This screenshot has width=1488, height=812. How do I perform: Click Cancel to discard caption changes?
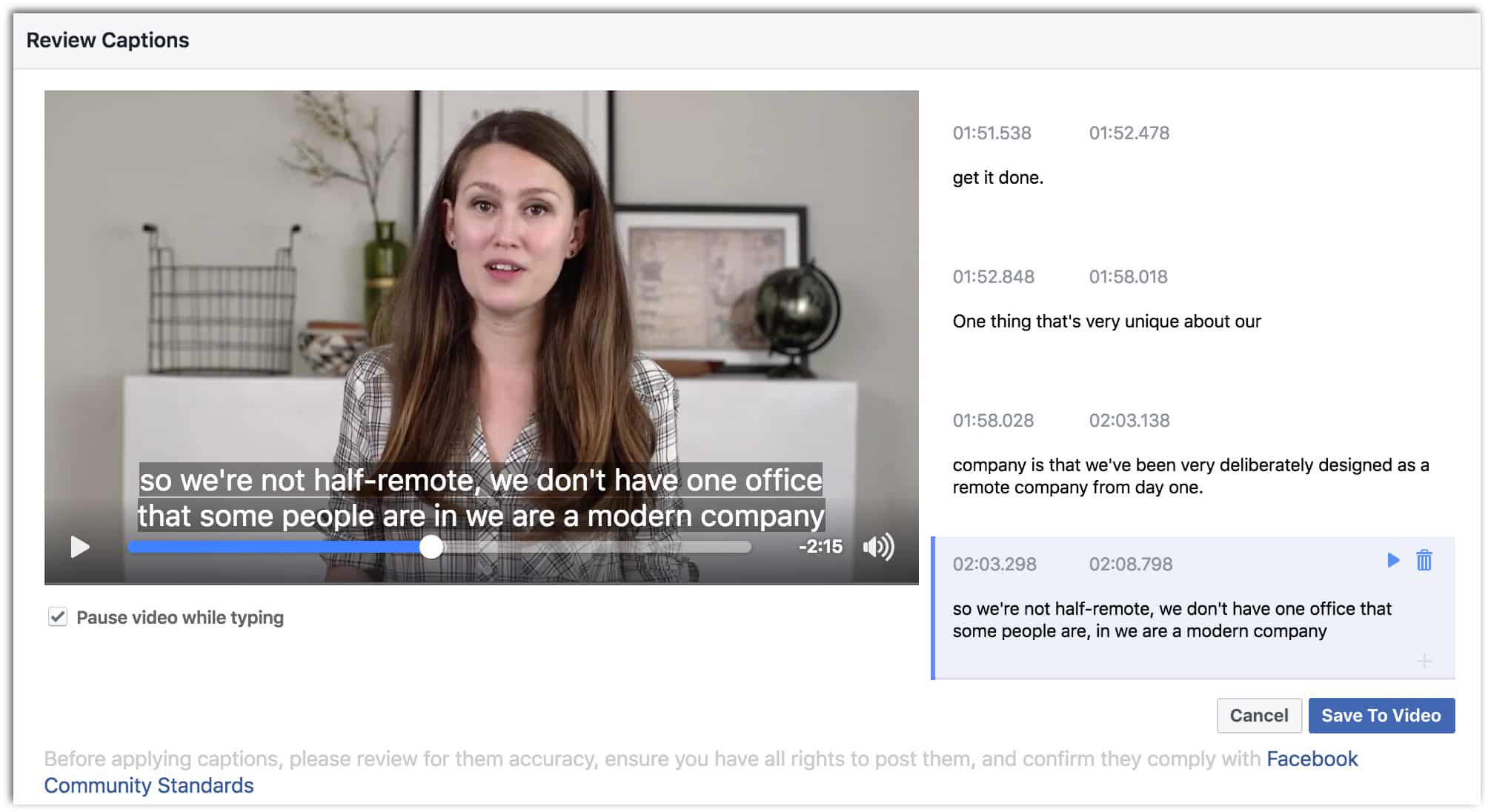point(1259,716)
